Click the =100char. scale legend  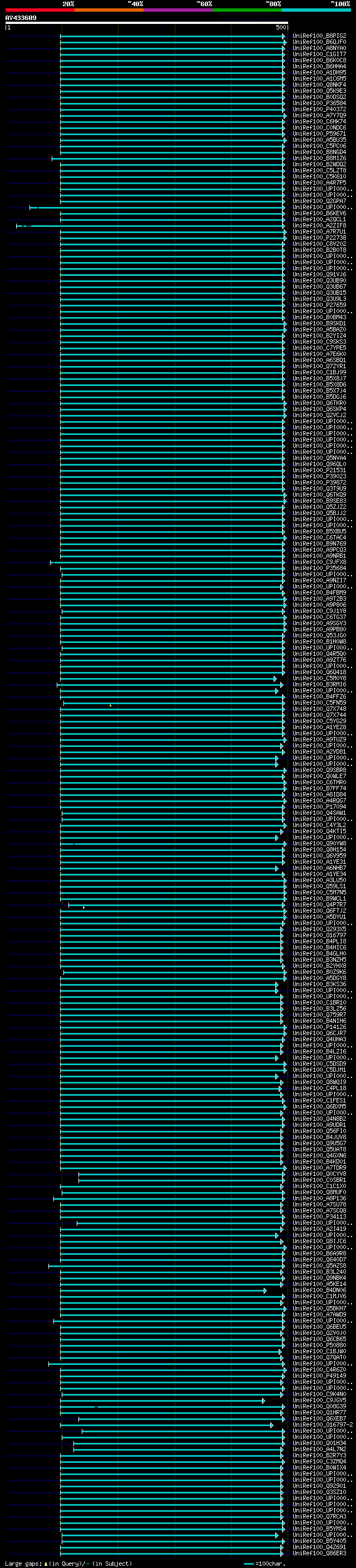tap(264, 1563)
